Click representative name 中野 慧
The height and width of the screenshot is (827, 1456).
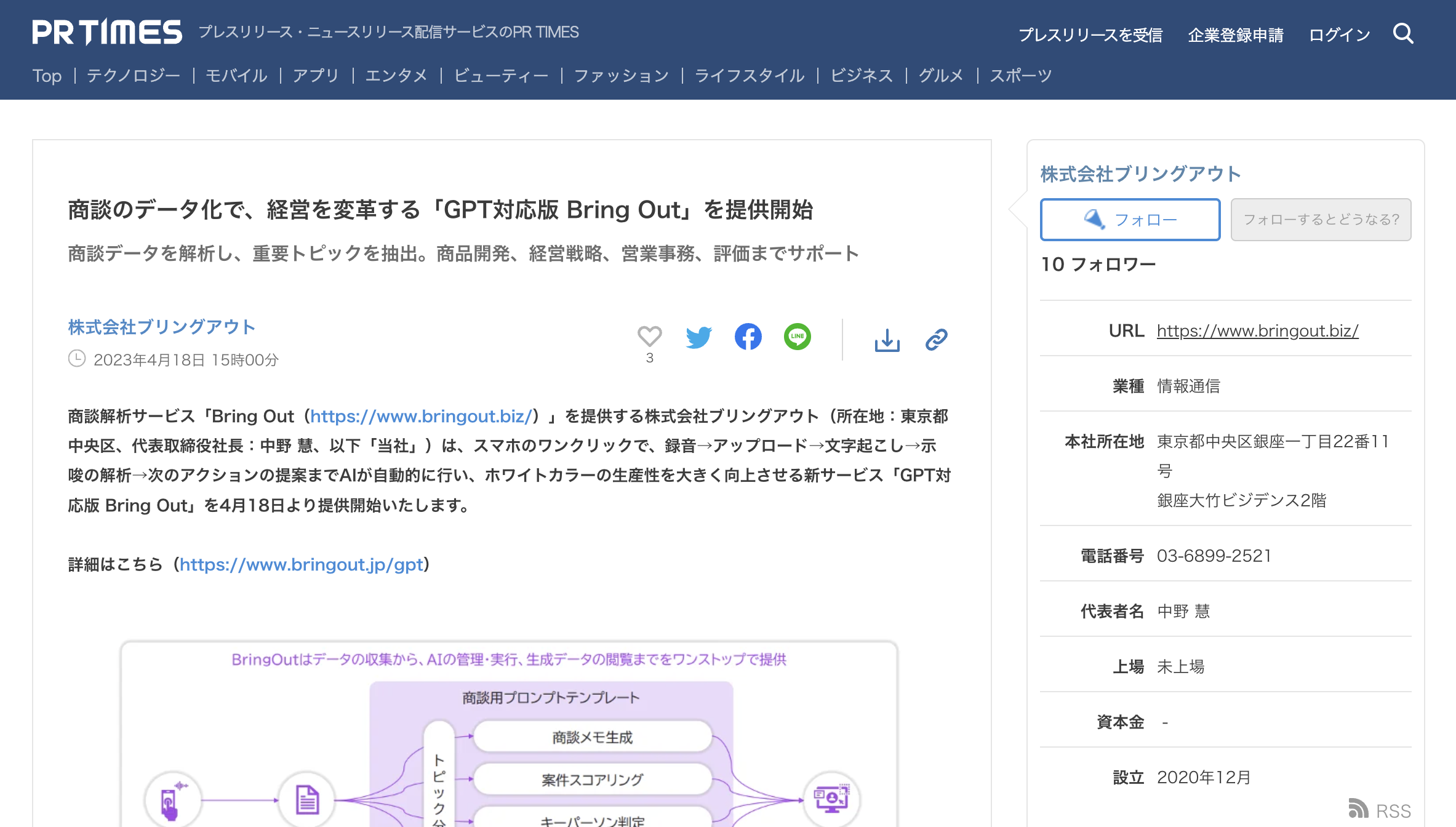pos(1183,611)
